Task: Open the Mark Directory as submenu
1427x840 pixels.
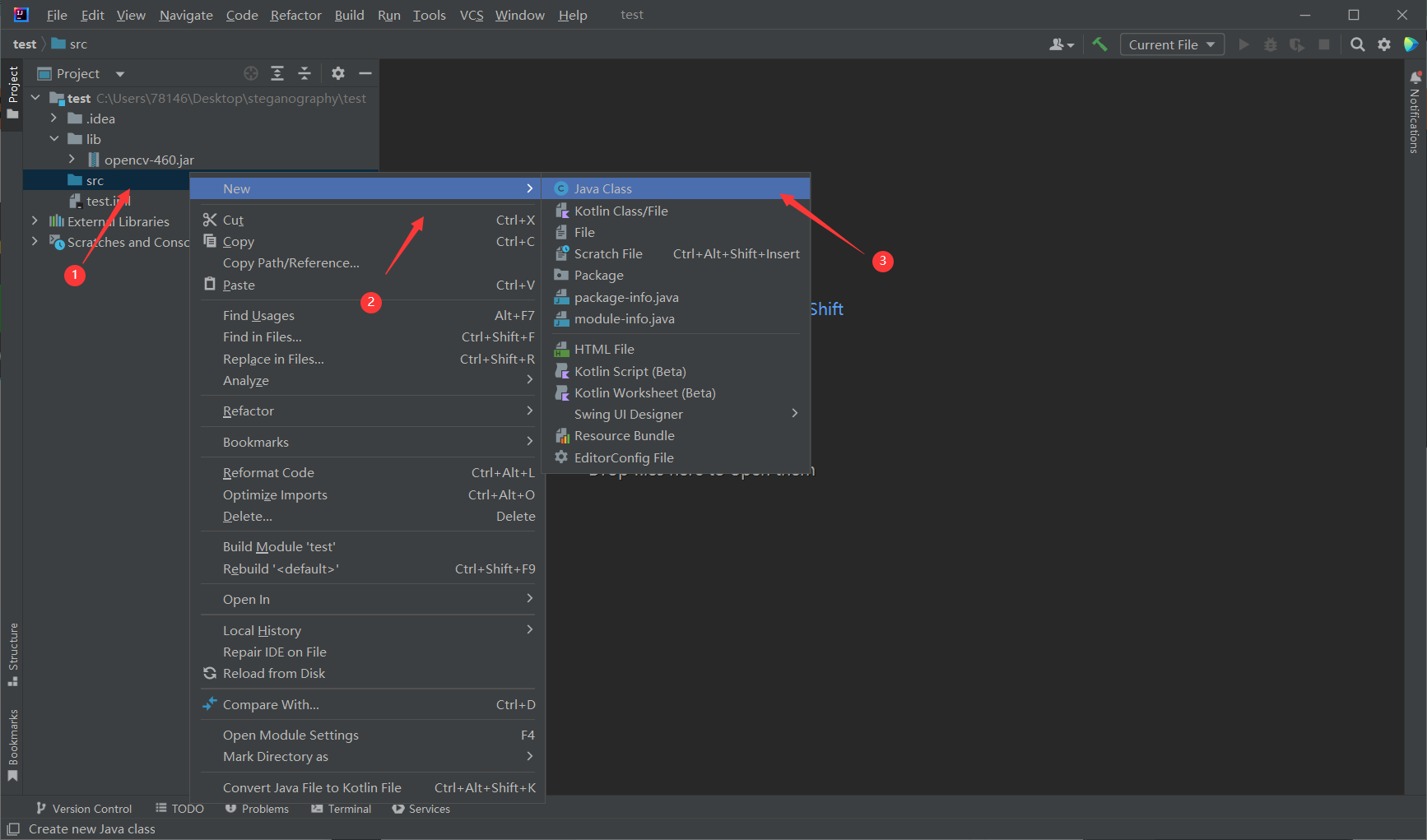Action: 368,756
